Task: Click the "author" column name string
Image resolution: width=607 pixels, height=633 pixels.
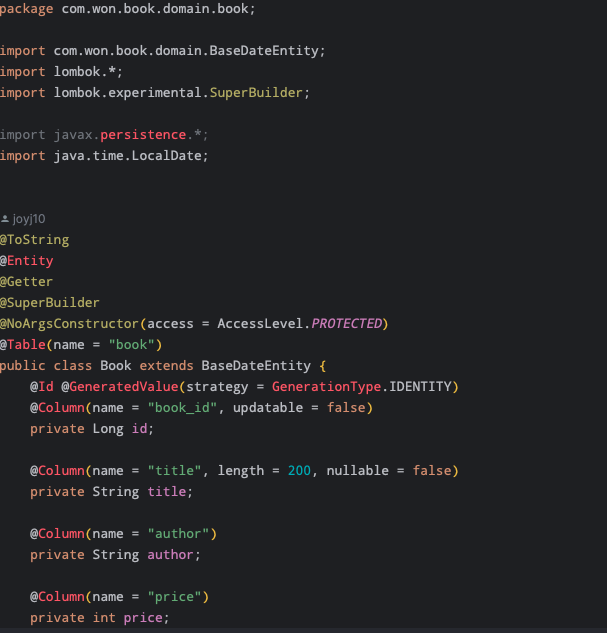Action: (178, 534)
